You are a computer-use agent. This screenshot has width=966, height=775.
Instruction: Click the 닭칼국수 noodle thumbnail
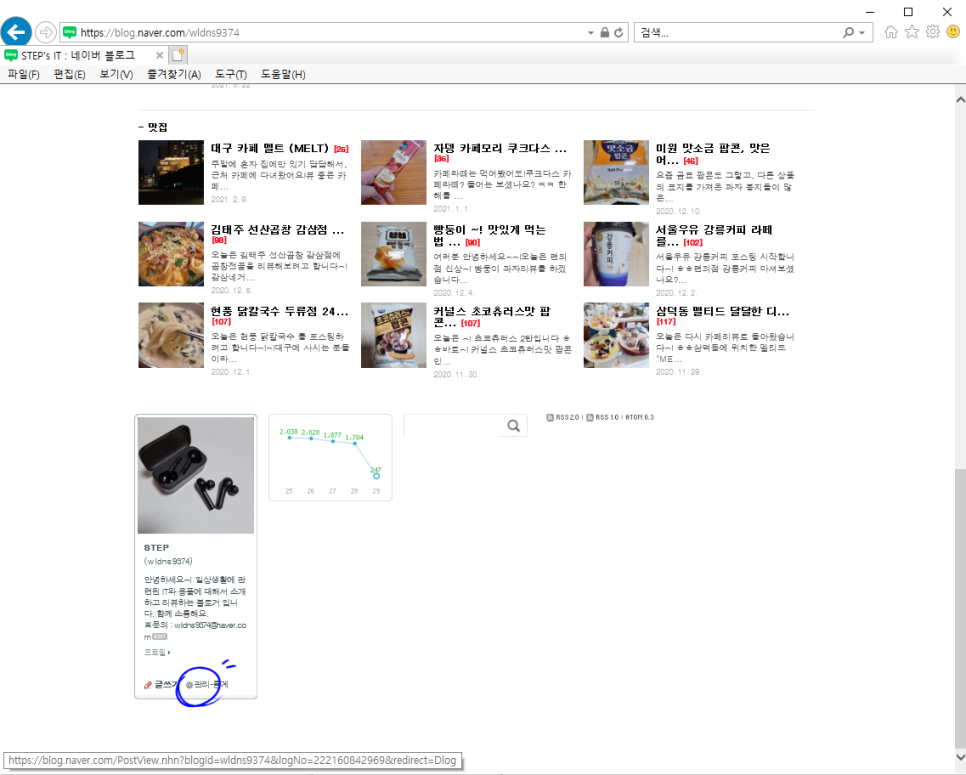pos(171,335)
